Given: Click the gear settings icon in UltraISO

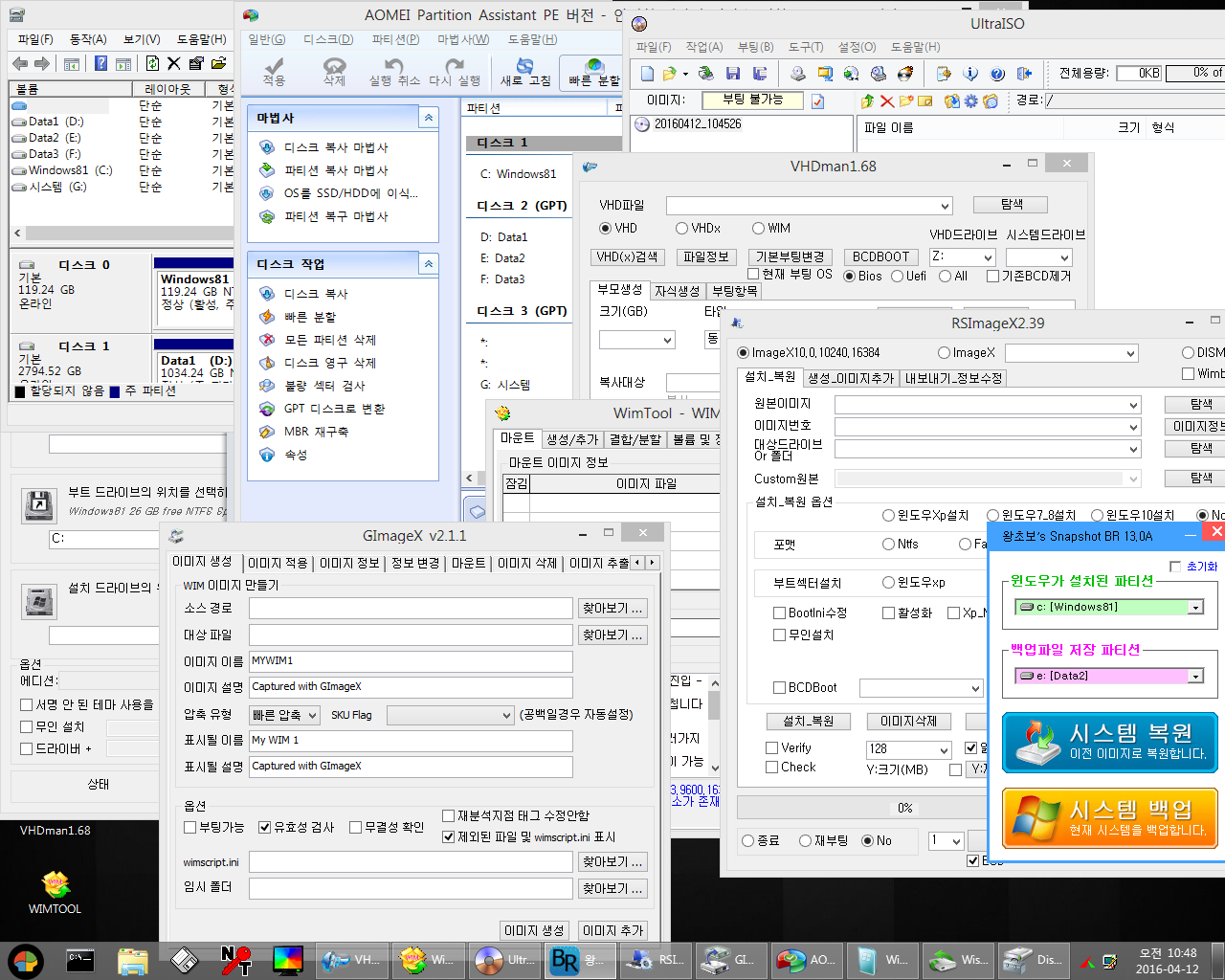Looking at the screenshot, I should (x=971, y=100).
